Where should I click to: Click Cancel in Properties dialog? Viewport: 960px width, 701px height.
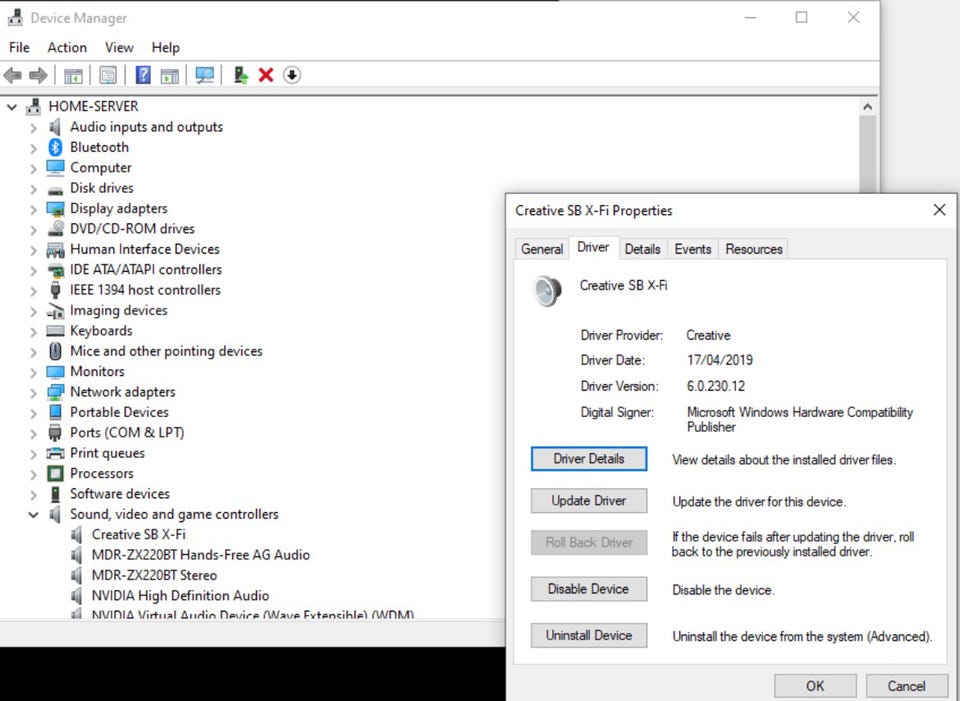click(906, 686)
